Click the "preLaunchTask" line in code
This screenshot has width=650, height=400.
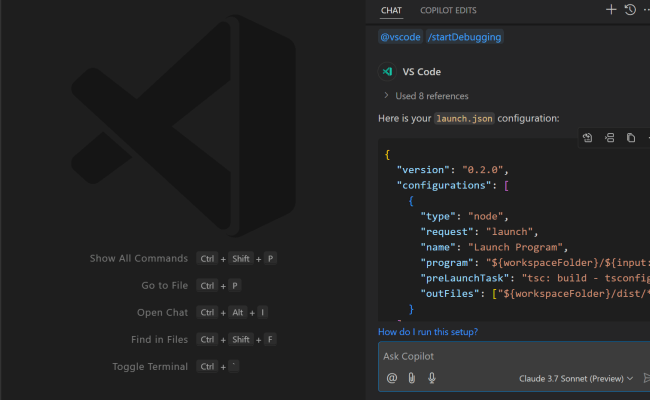(535, 278)
